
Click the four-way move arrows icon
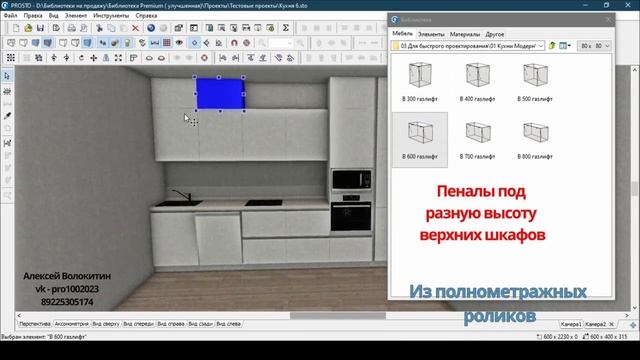[x=93, y=58]
